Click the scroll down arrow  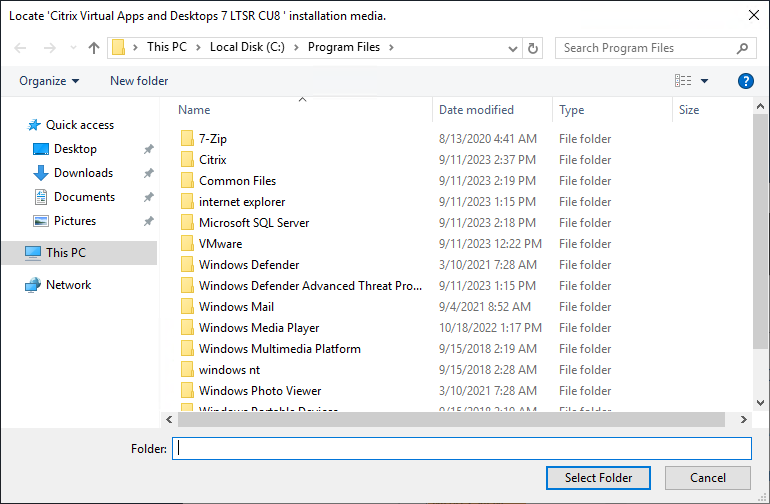coord(760,403)
